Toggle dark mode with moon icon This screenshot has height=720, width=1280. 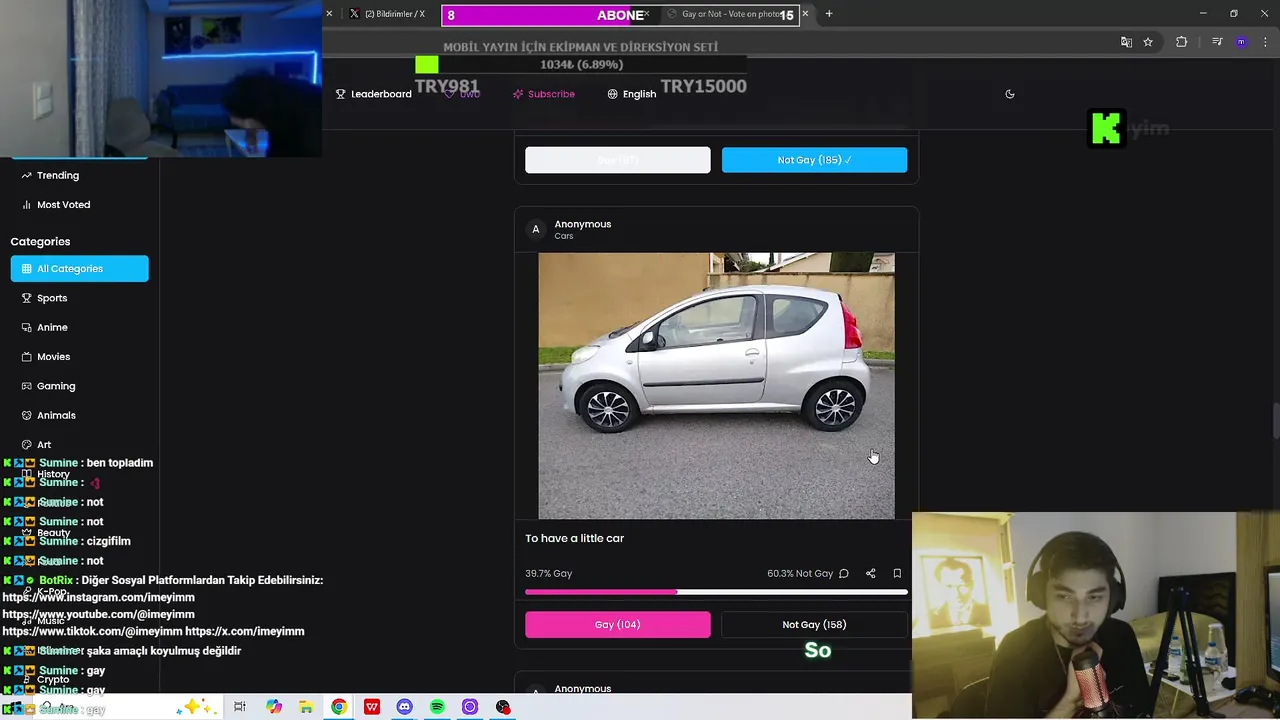[1010, 94]
